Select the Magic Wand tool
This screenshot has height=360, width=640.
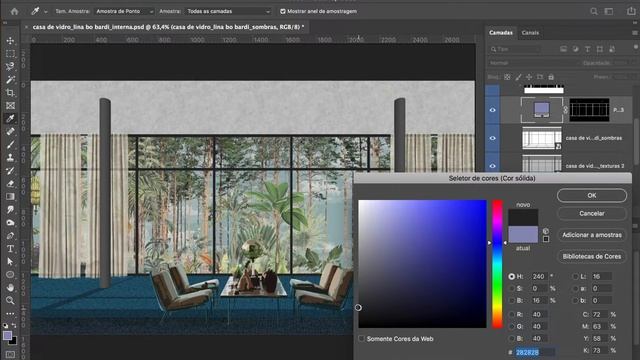10,80
